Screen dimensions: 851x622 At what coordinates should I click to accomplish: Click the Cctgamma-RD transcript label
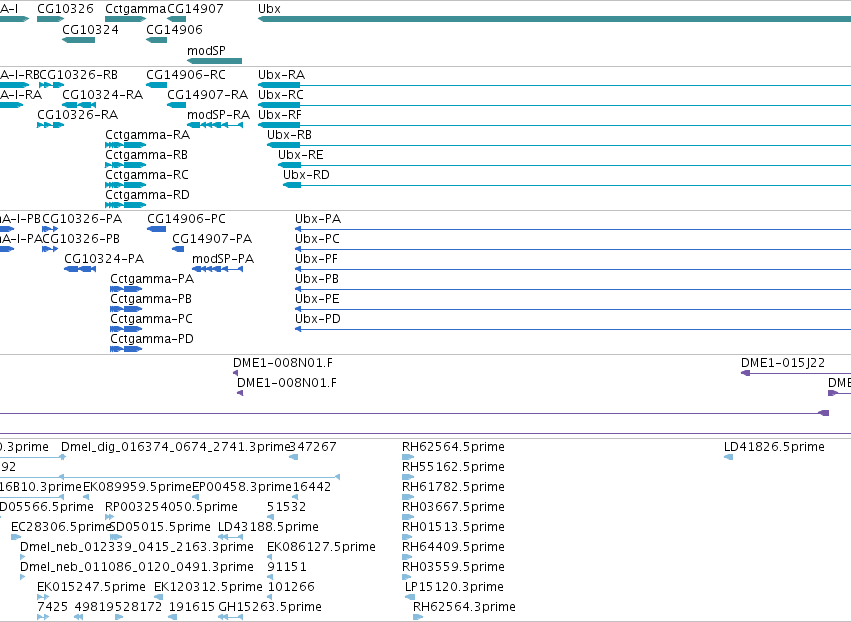pos(148,195)
